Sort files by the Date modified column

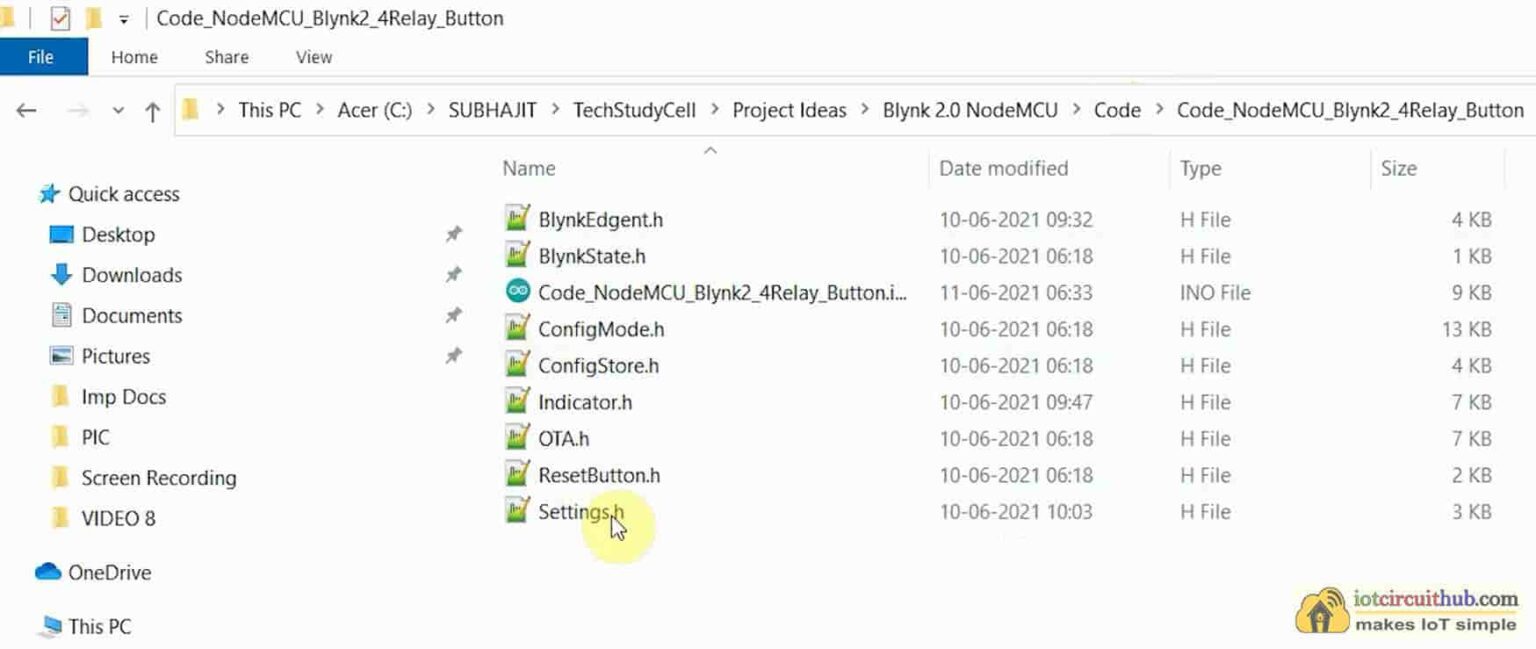(1003, 168)
